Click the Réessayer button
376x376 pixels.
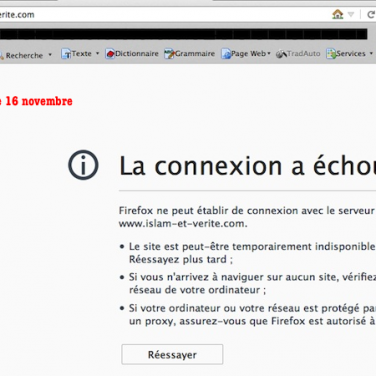tap(172, 354)
